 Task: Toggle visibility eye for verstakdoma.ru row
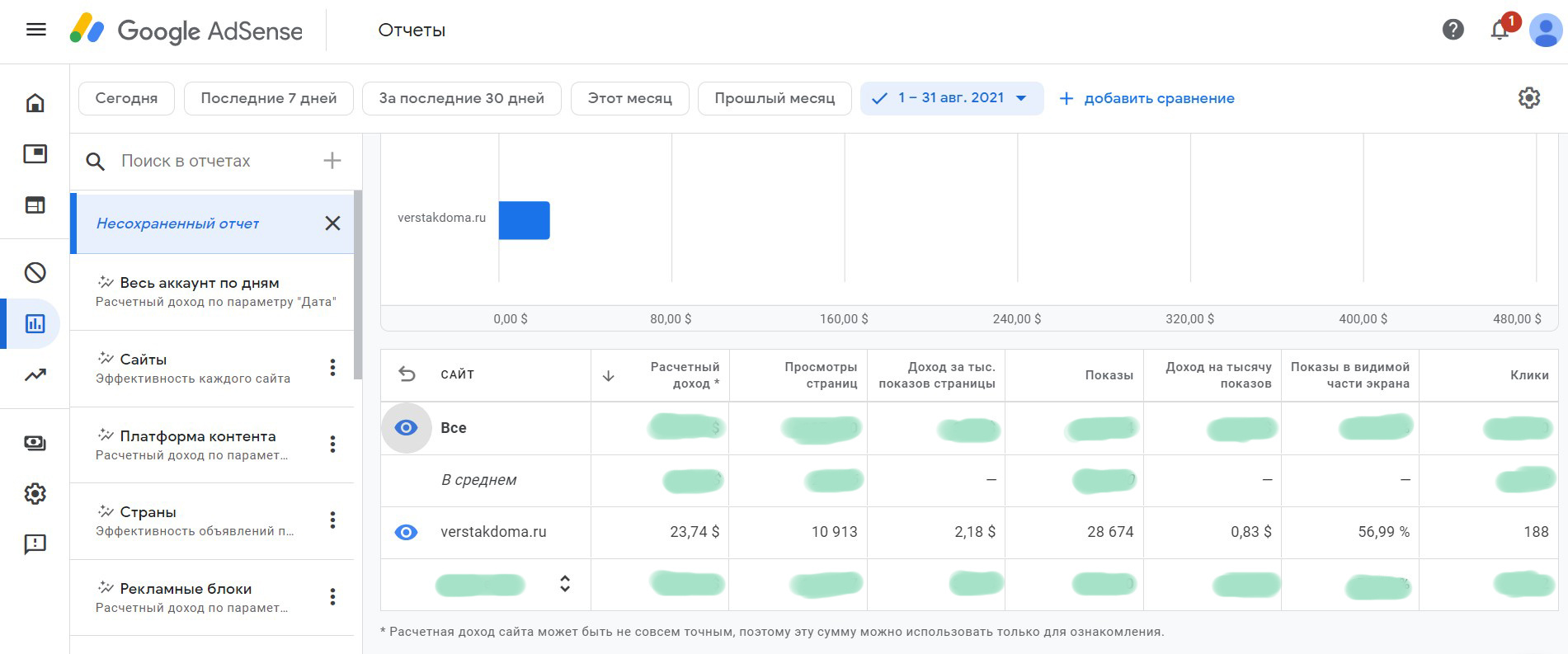(x=406, y=533)
